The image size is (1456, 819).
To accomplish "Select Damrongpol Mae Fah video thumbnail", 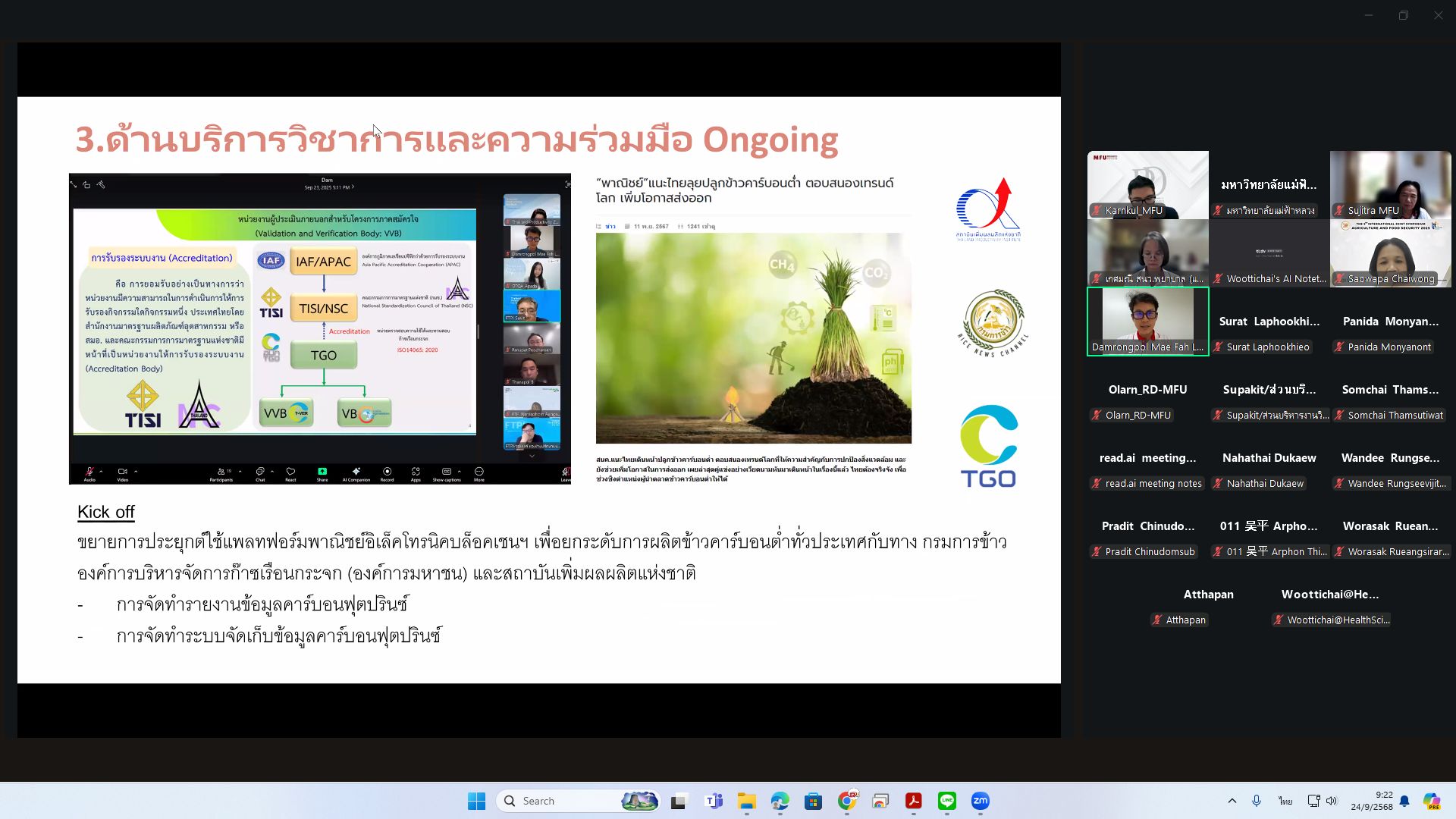I will tap(1147, 321).
